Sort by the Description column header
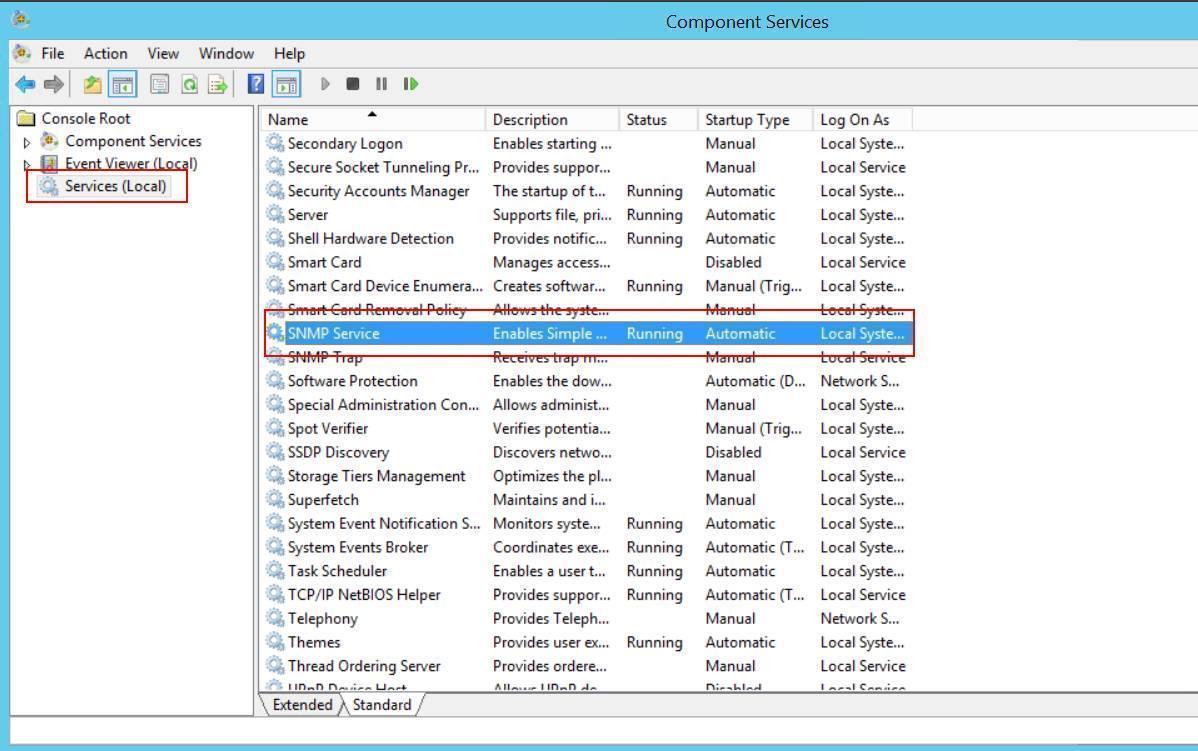 (x=552, y=119)
